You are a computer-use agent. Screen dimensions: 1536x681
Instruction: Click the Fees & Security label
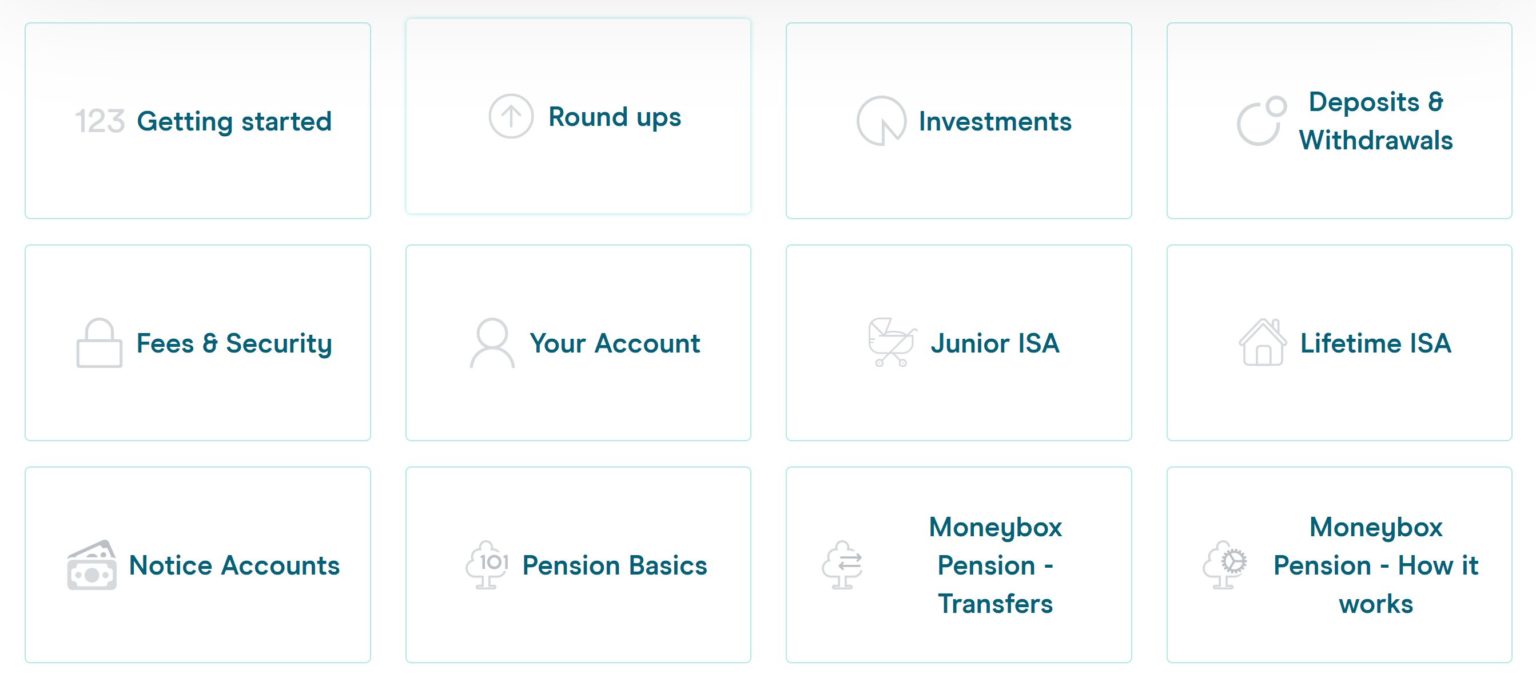pos(233,343)
